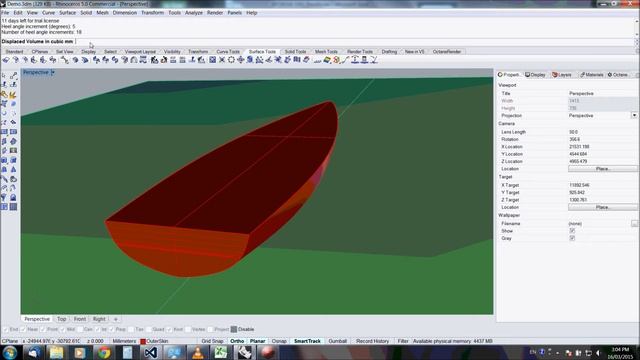Click in the Displaced Volume command input
640x360 pixels.
pos(354,41)
